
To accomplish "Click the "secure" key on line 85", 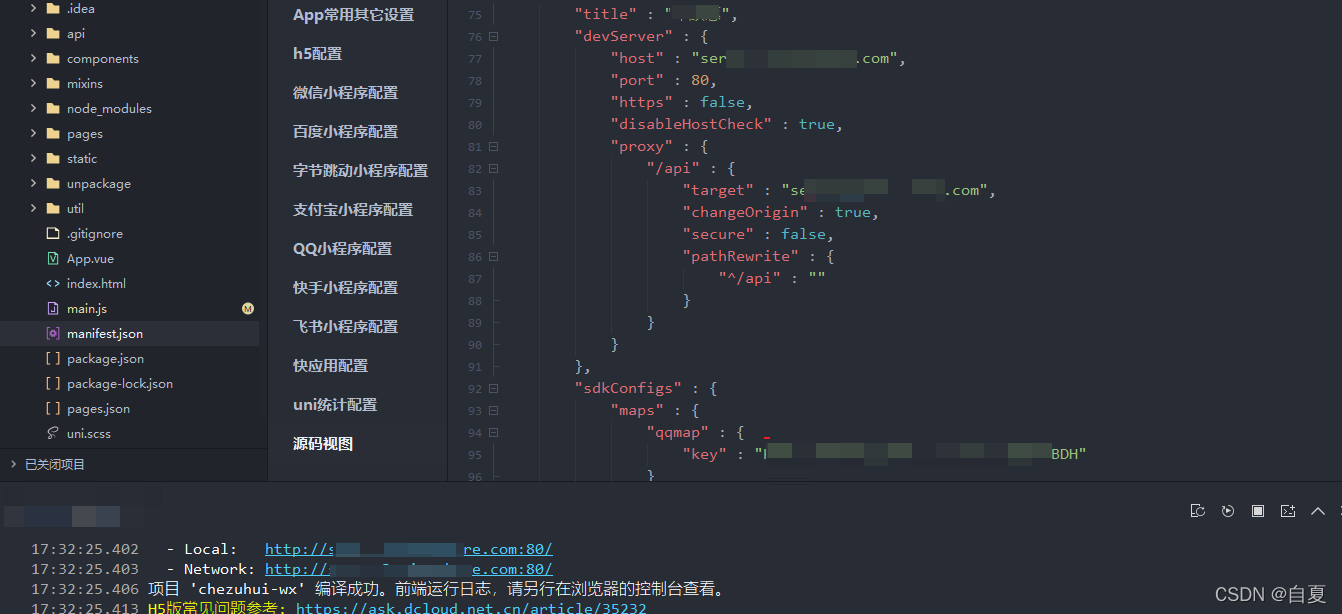I will tap(718, 234).
